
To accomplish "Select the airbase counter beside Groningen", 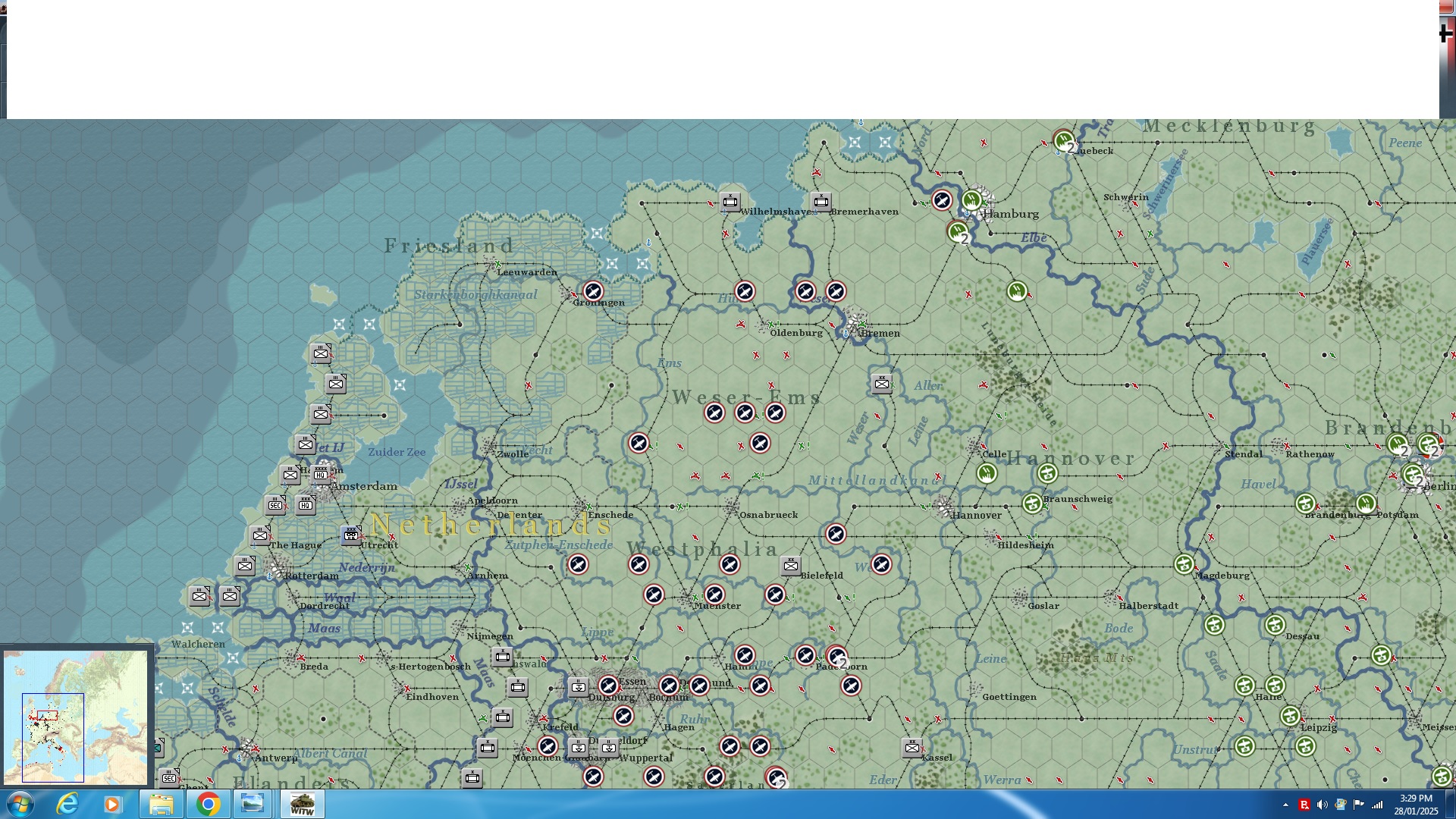I will tap(593, 291).
